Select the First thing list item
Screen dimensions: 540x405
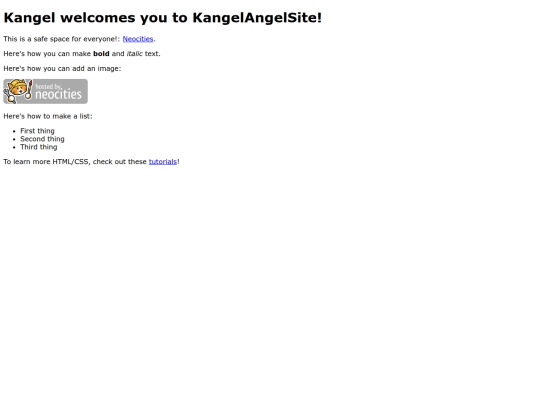pos(37,131)
